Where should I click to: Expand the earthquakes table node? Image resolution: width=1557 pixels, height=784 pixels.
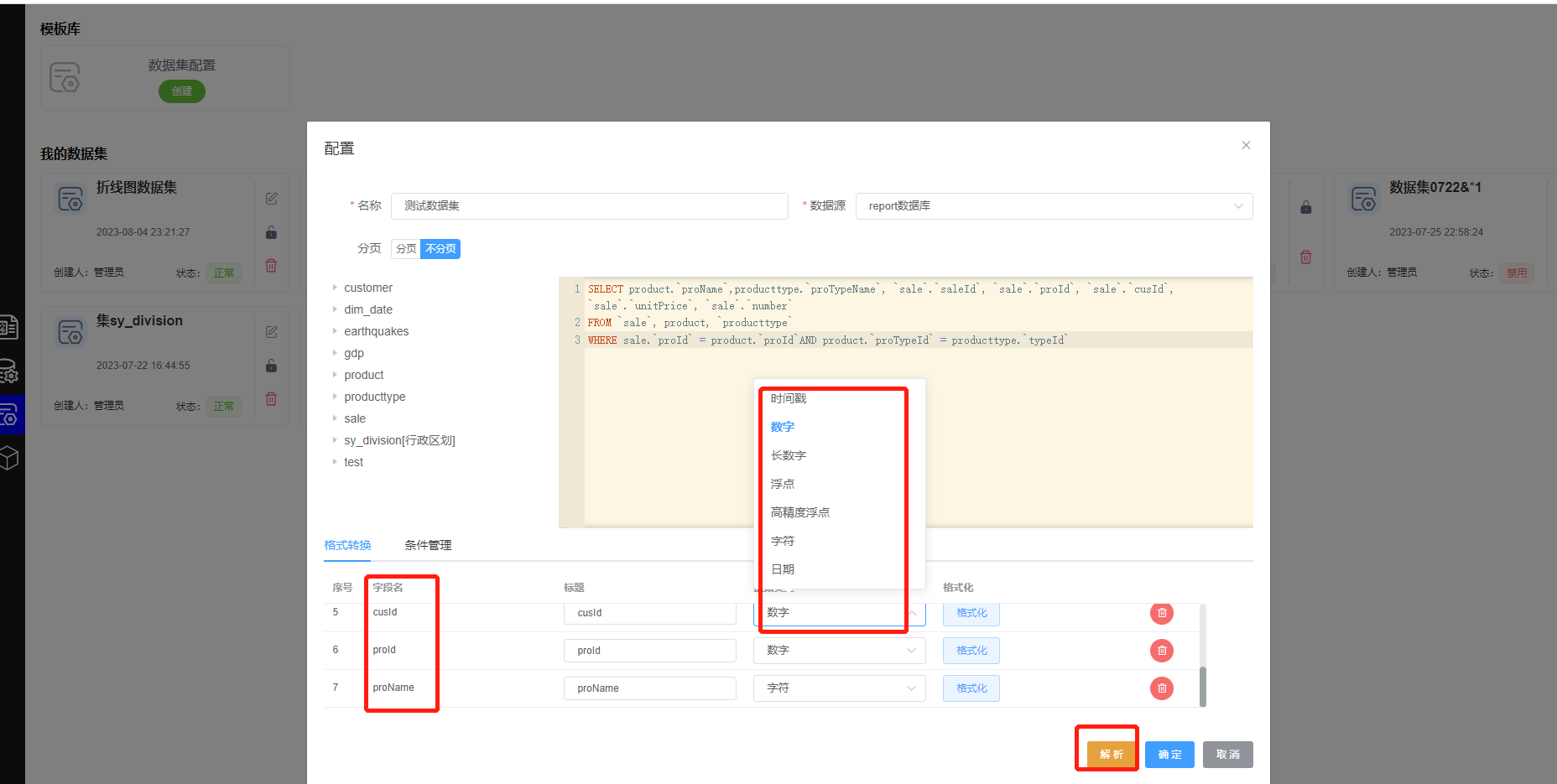335,331
